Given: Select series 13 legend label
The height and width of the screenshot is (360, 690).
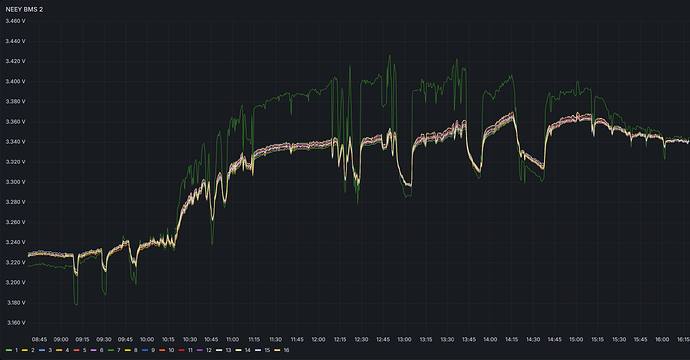Looking at the screenshot, I should [x=228, y=350].
